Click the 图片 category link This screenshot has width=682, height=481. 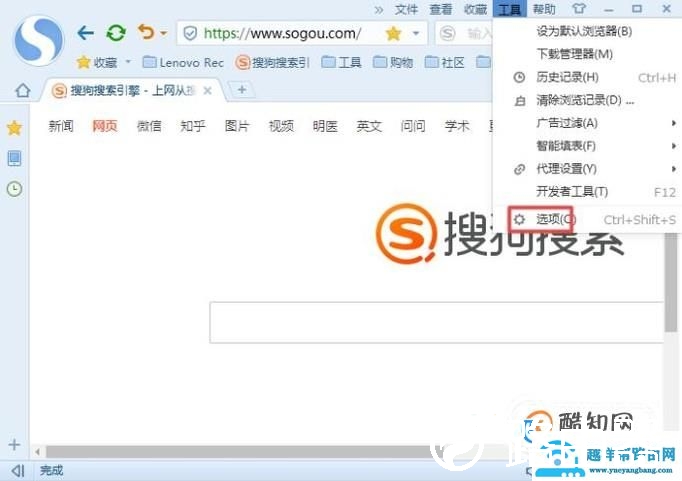pyautogui.click(x=237, y=126)
